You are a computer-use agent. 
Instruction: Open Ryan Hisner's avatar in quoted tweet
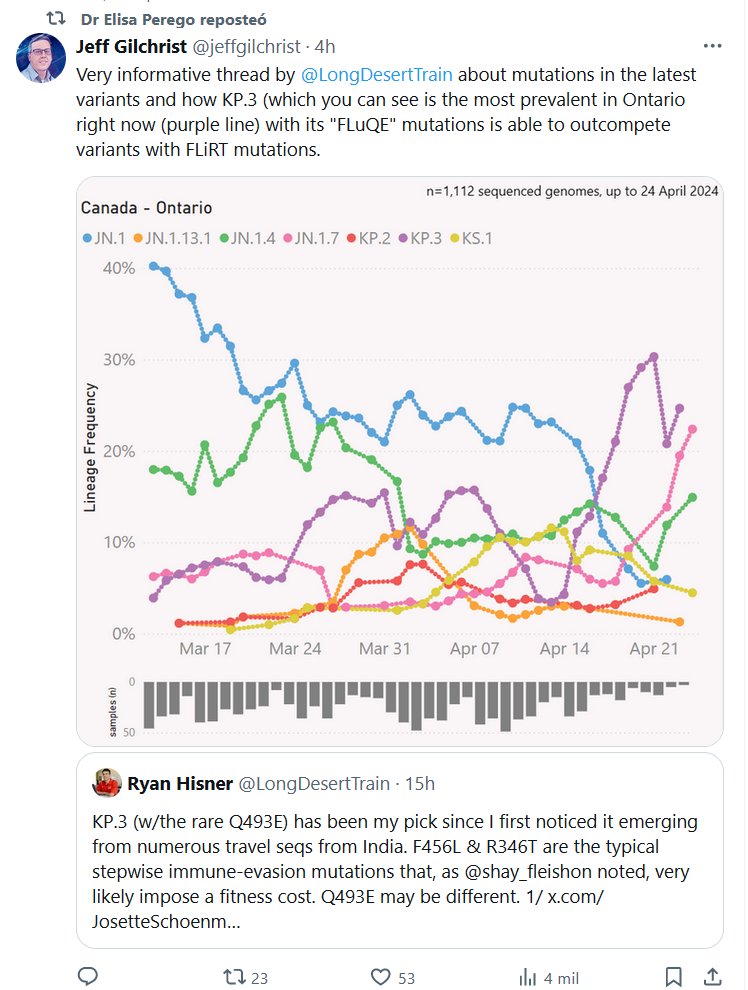(x=109, y=783)
